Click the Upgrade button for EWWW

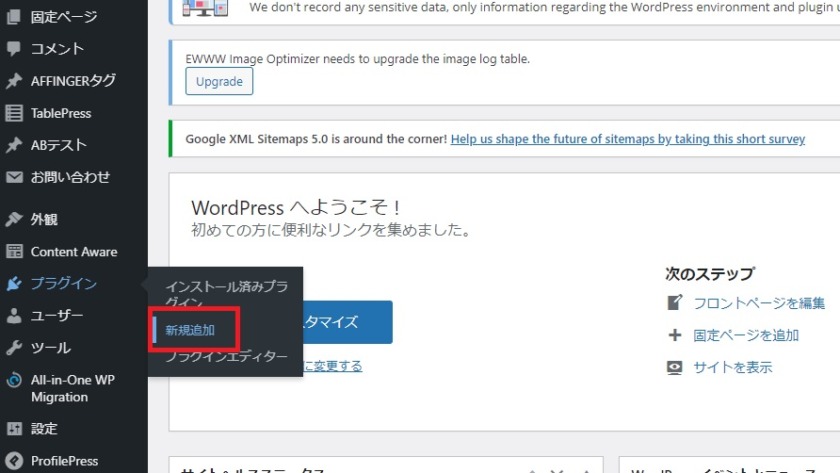(x=219, y=81)
